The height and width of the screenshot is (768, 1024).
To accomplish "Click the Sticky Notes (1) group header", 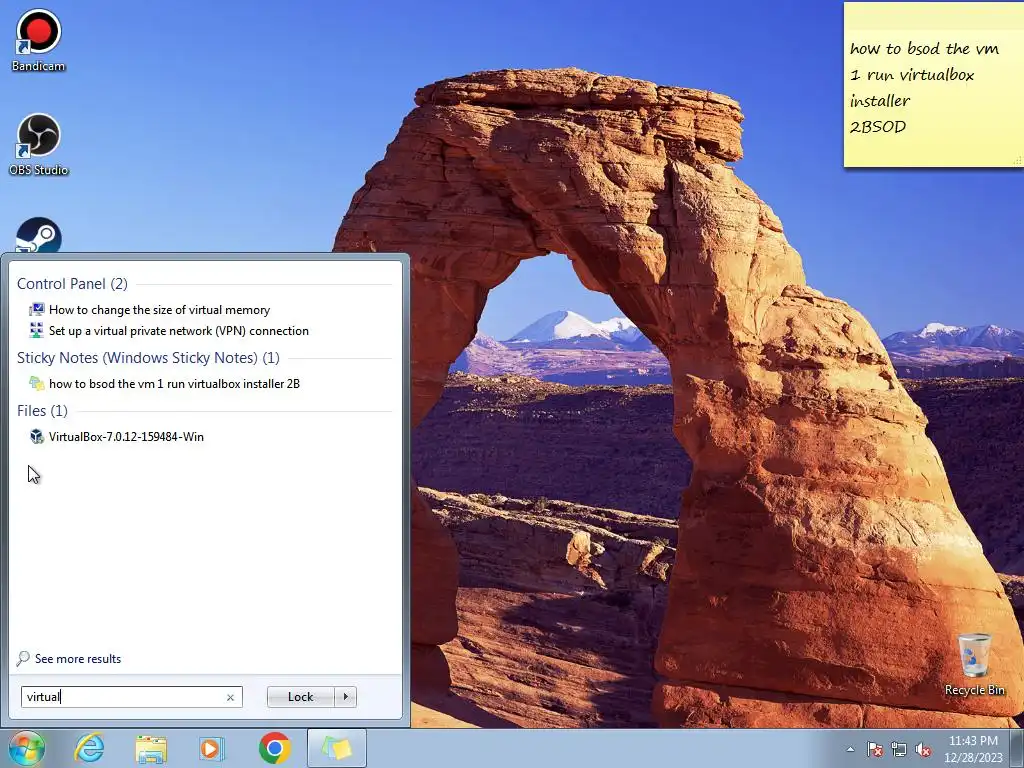I will 148,358.
